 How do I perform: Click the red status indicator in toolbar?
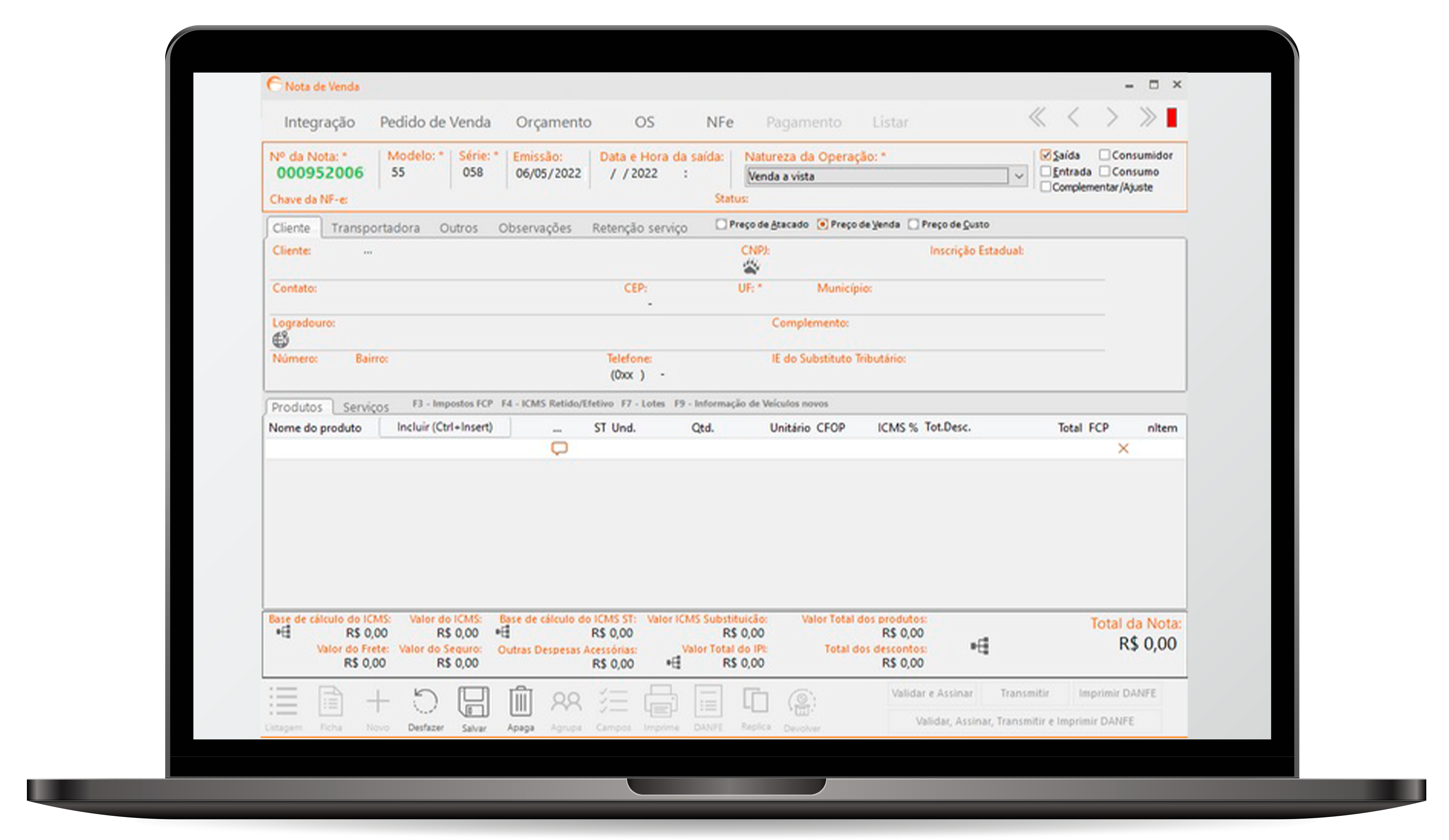click(x=1171, y=117)
